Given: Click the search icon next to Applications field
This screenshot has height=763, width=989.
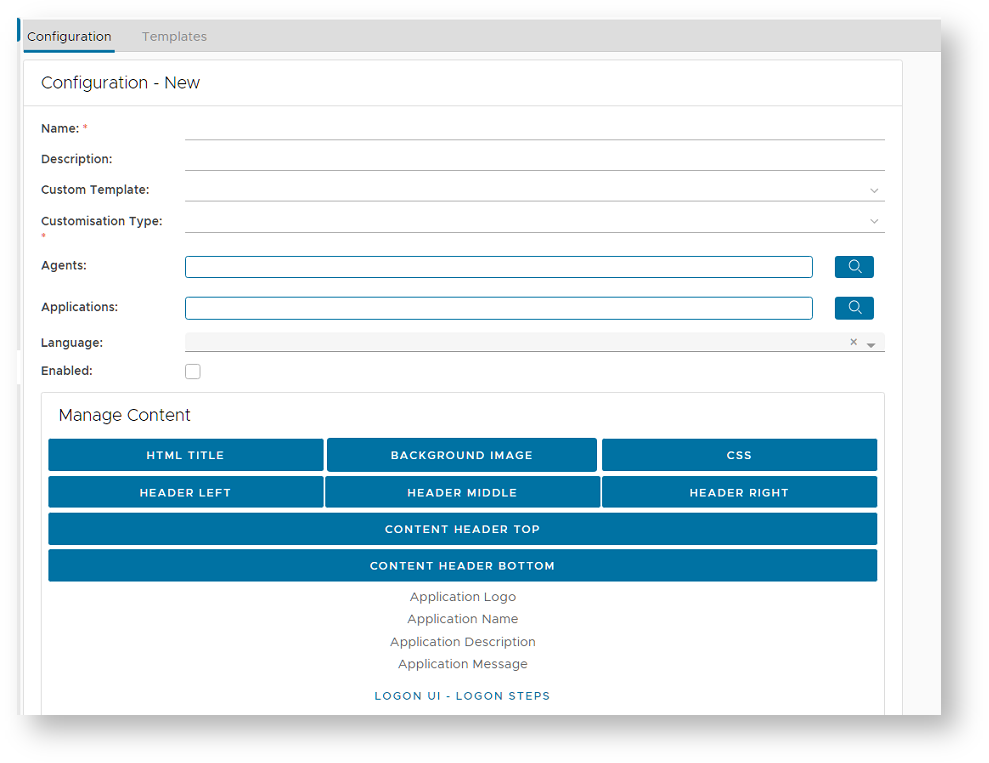Looking at the screenshot, I should point(854,308).
